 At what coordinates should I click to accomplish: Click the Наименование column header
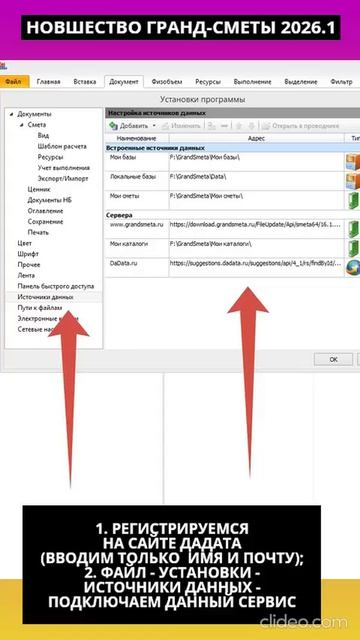(137, 138)
